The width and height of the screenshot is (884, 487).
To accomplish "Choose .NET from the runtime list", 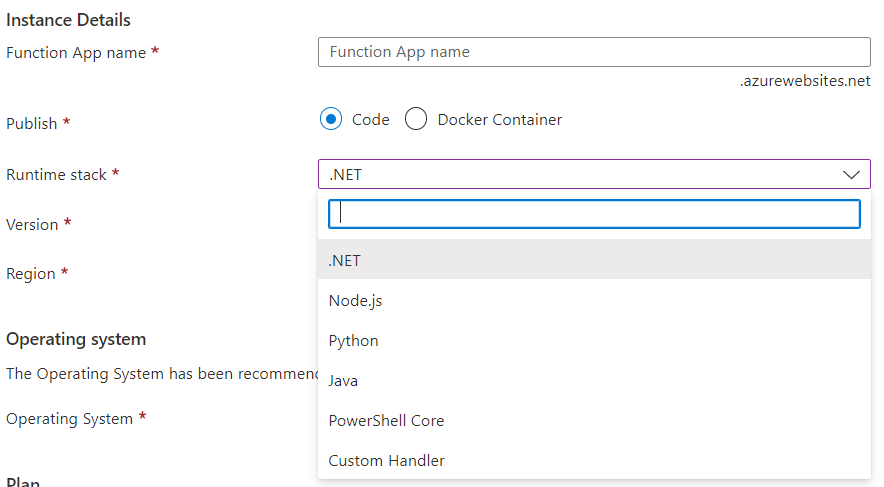I will (594, 260).
